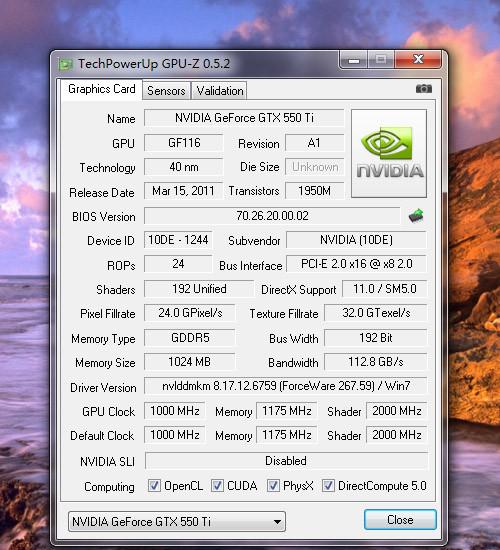500x550 pixels.
Task: Click the GPU Clock row Memory 1175 MHz field
Action: 286,410
